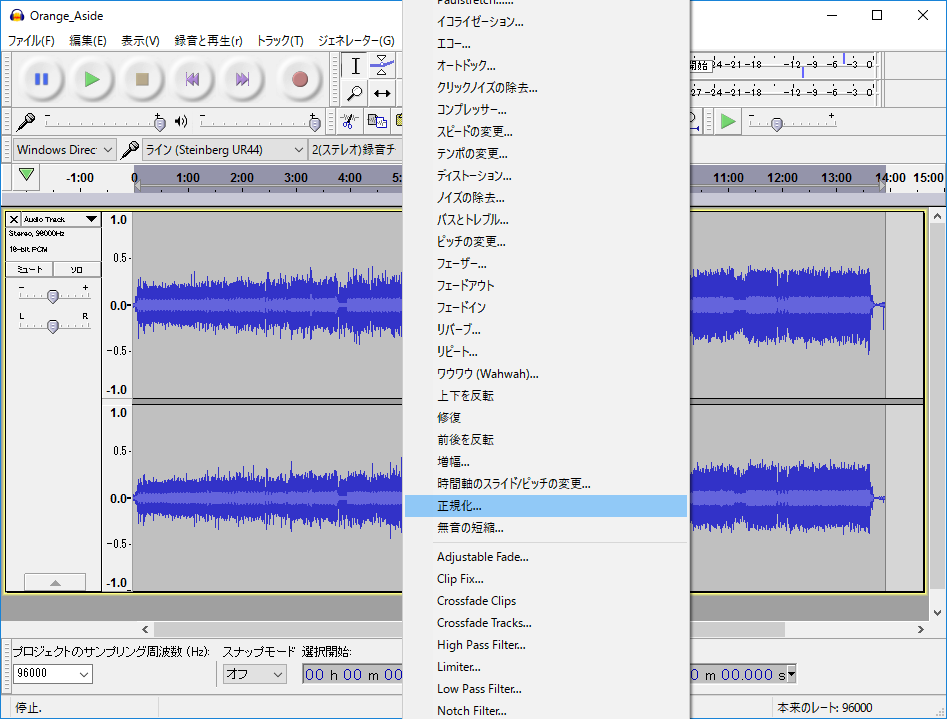Stop playback with the Stop button

[x=142, y=79]
